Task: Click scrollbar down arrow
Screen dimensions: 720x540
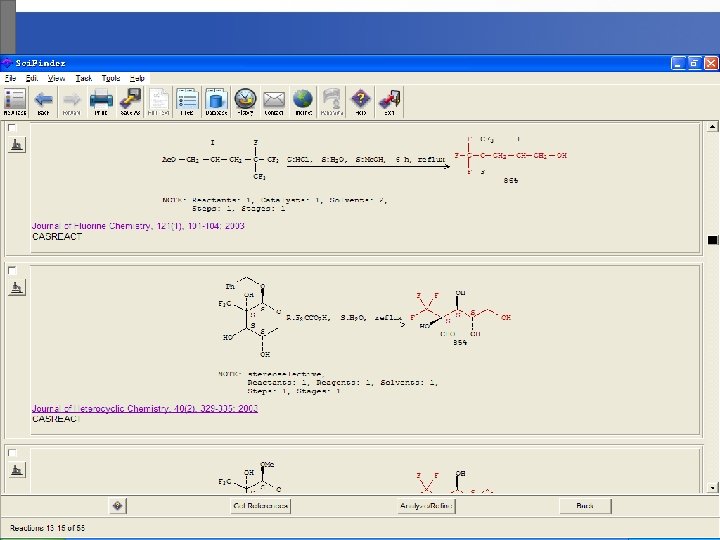Action: tap(712, 488)
